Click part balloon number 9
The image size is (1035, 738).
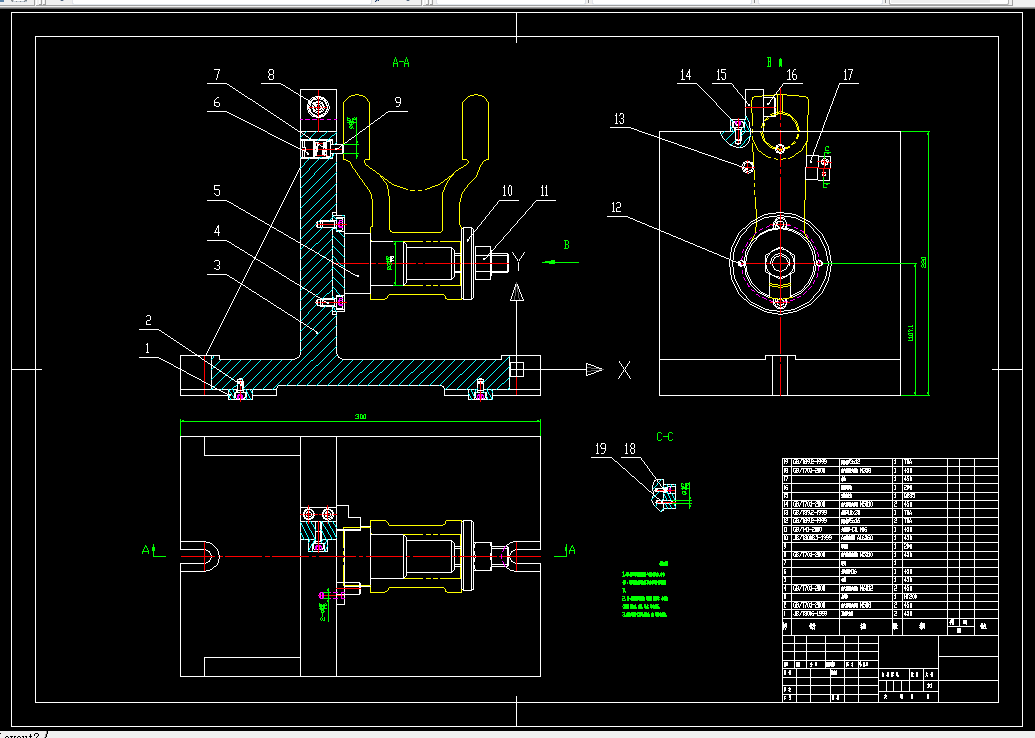397,102
